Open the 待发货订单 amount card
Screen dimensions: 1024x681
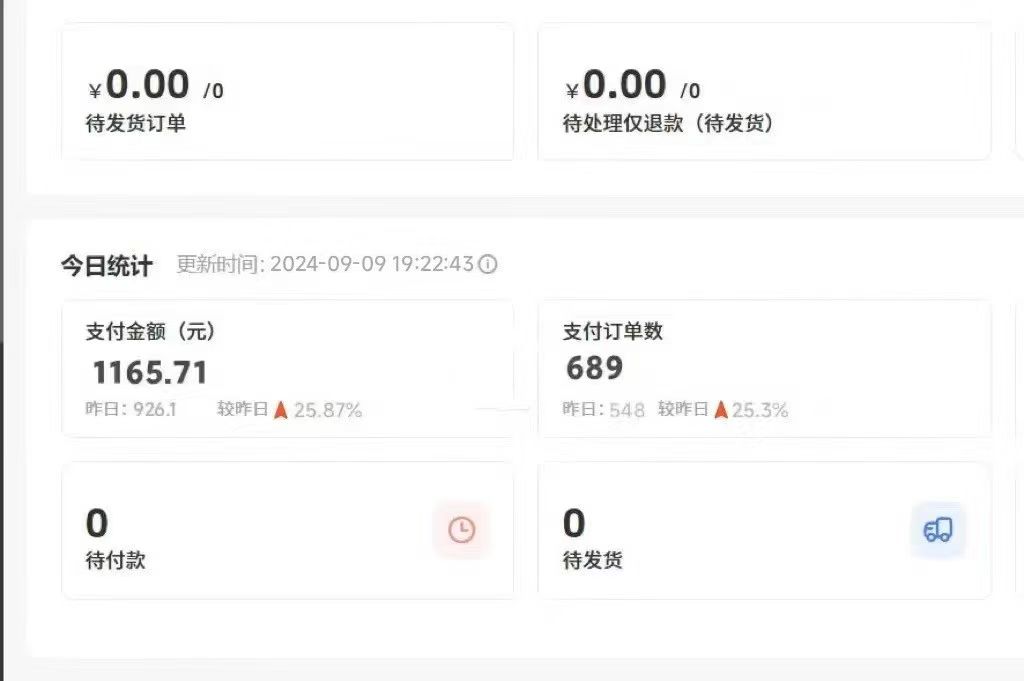[x=288, y=90]
